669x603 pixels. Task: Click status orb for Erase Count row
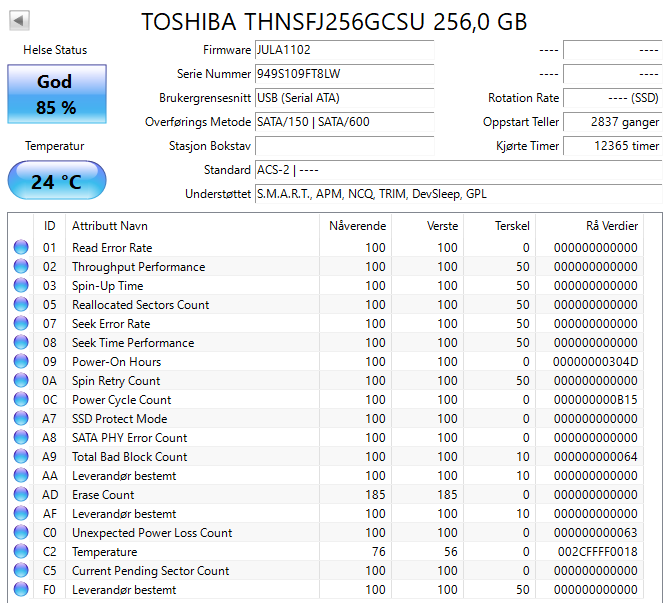21,495
